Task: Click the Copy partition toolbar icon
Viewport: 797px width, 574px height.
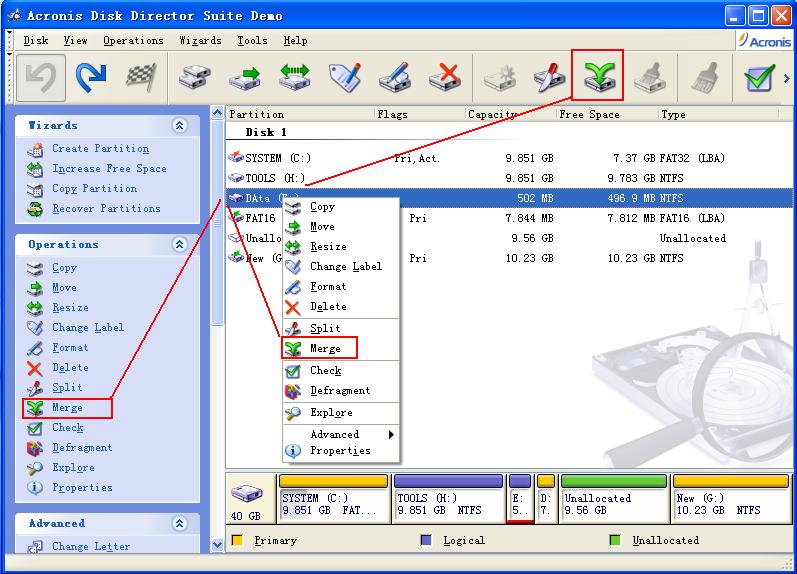Action: click(195, 78)
